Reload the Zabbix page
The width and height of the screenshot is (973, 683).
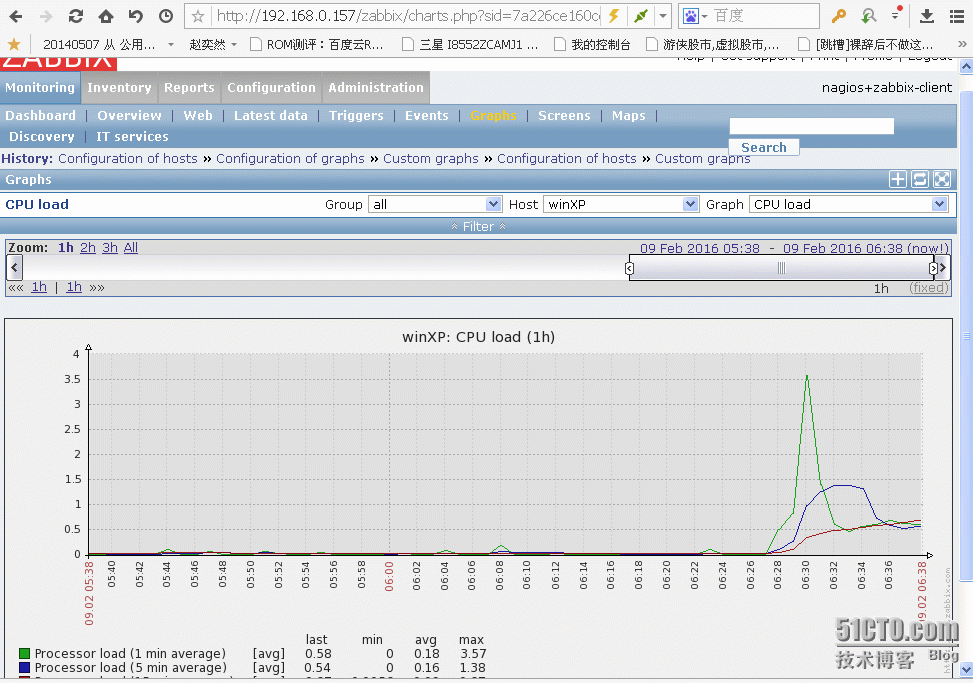76,16
